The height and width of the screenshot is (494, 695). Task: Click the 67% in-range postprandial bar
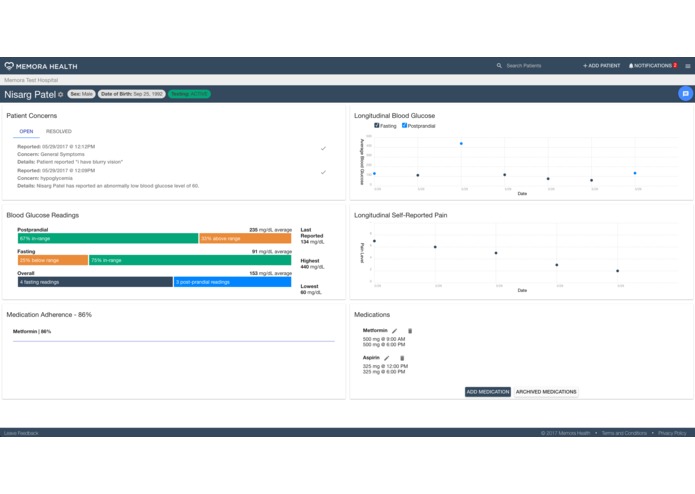coord(108,238)
